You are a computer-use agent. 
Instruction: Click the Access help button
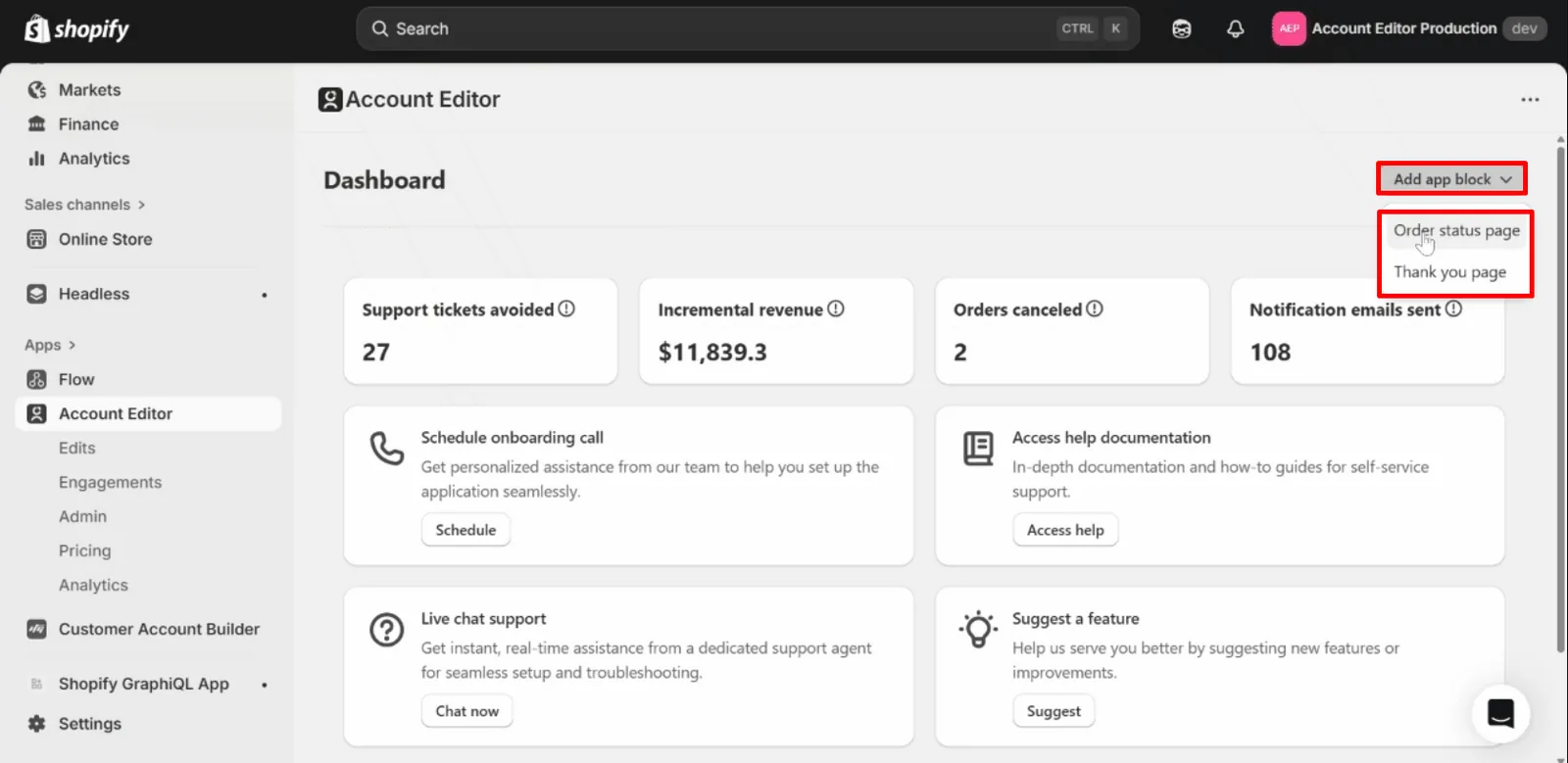1065,530
